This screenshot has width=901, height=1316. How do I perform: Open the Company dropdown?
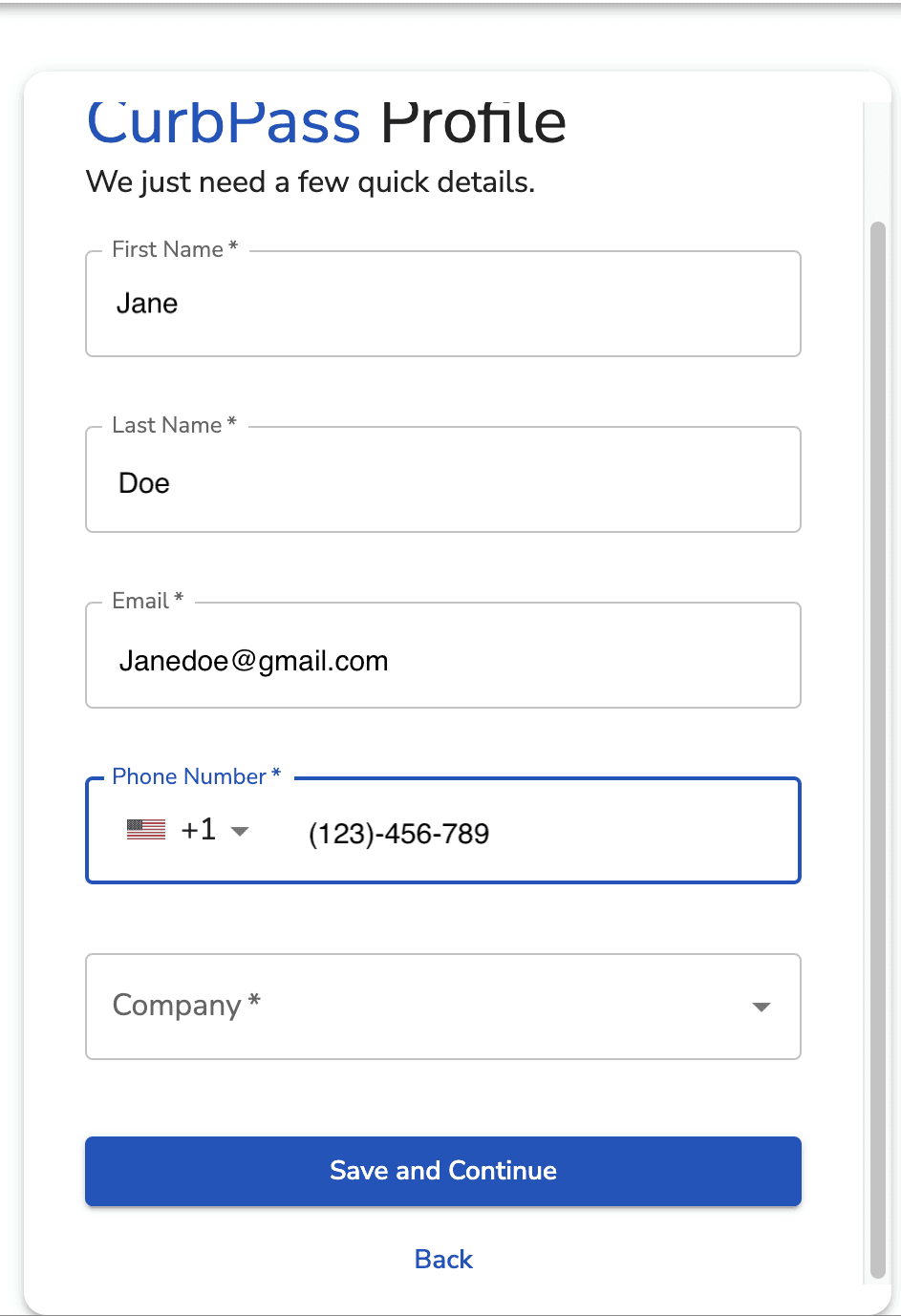click(443, 1007)
